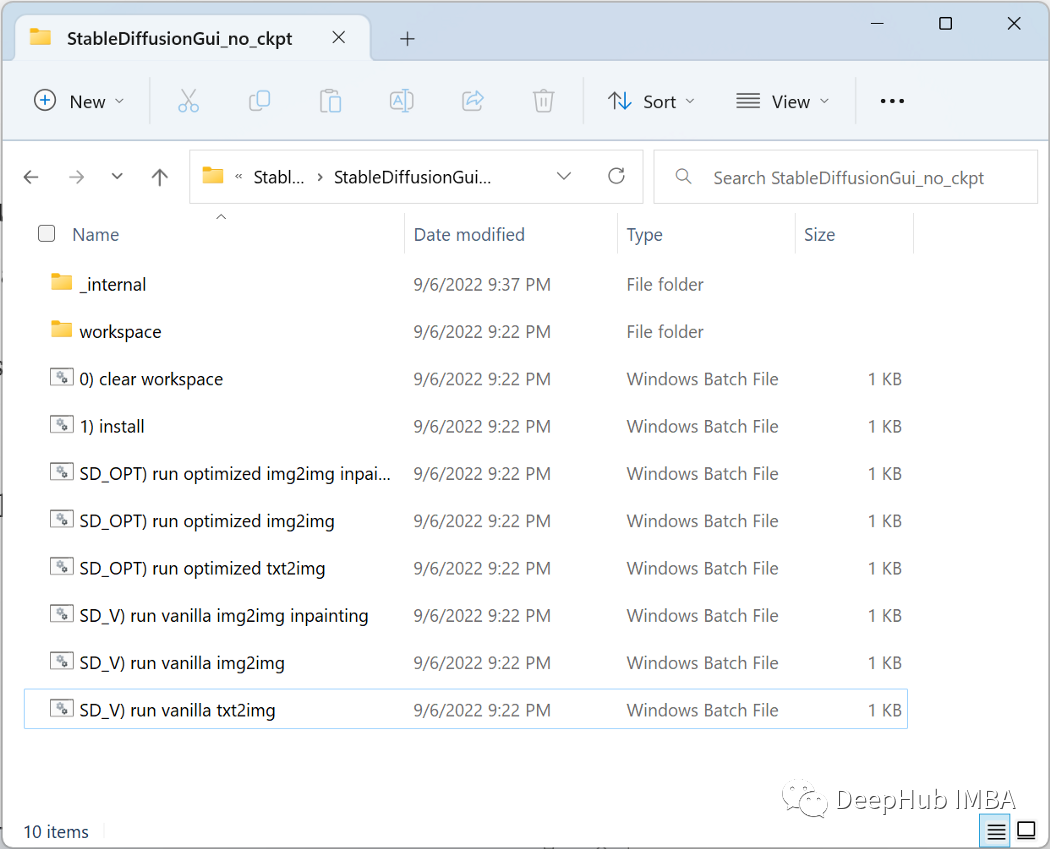Expand breadcrumb chevron after Stabl...
The height and width of the screenshot is (849, 1050).
point(320,177)
